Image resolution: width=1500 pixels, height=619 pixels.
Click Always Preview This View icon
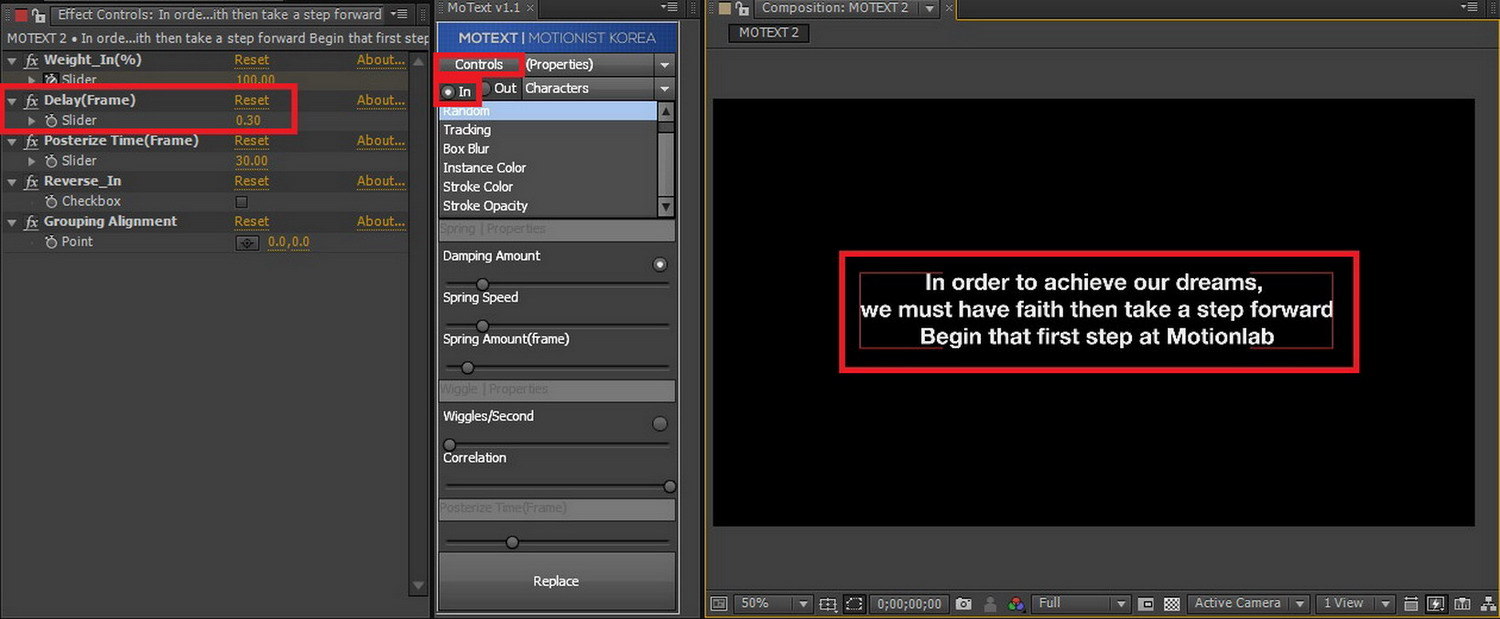click(x=718, y=604)
